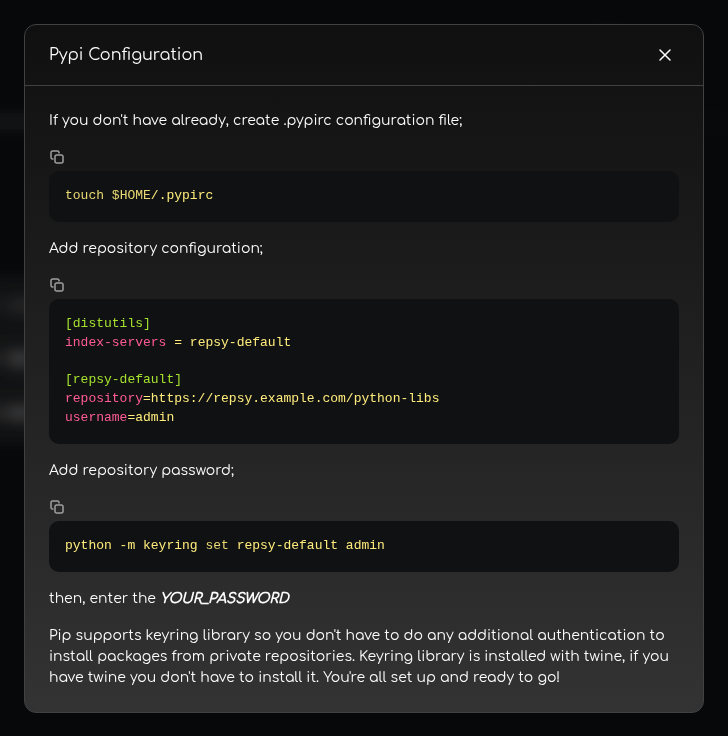
Task: Click the 'python -m keyring set' command text
Action: click(224, 545)
